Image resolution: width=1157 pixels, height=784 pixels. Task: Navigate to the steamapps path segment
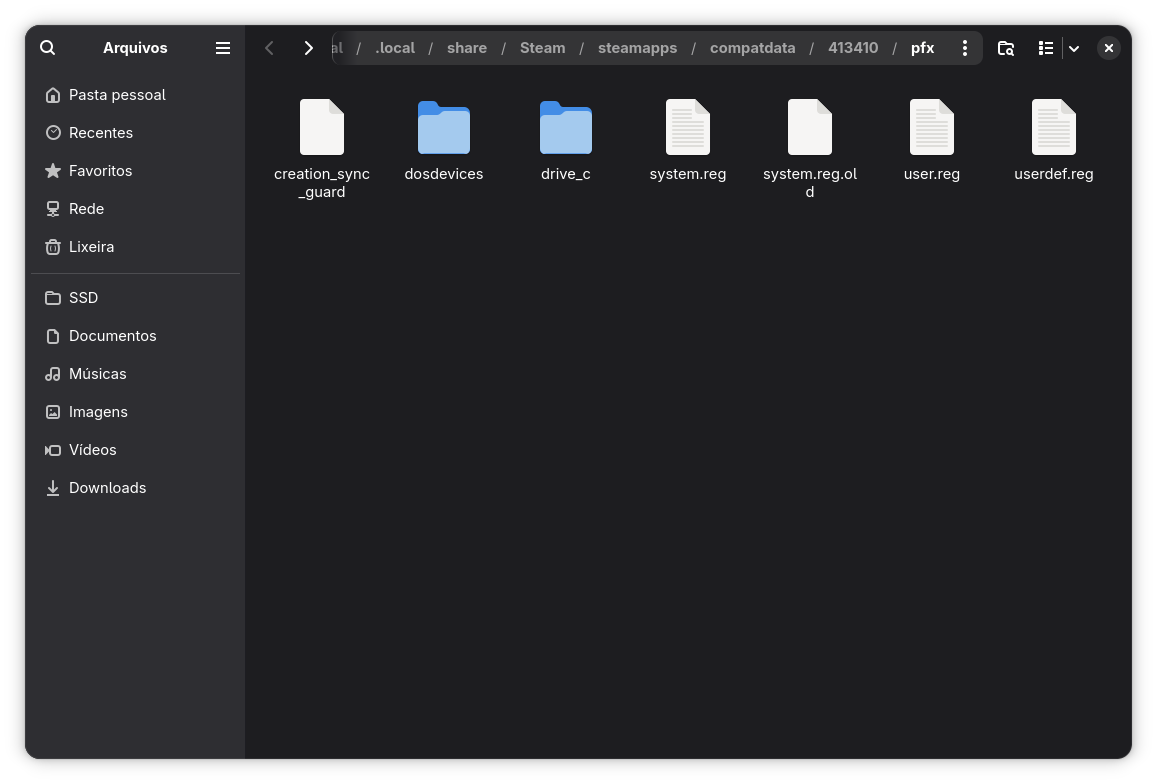click(x=638, y=48)
